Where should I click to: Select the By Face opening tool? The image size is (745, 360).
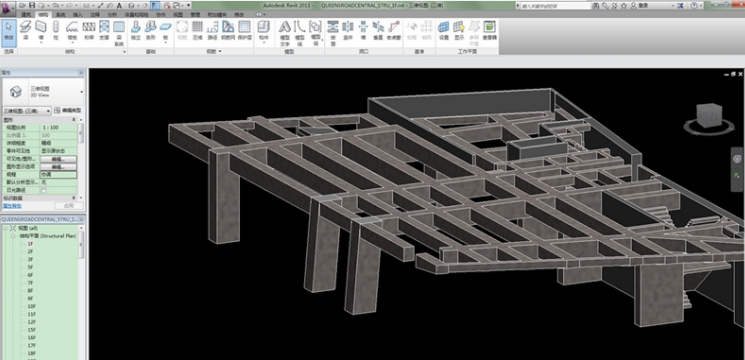333,32
